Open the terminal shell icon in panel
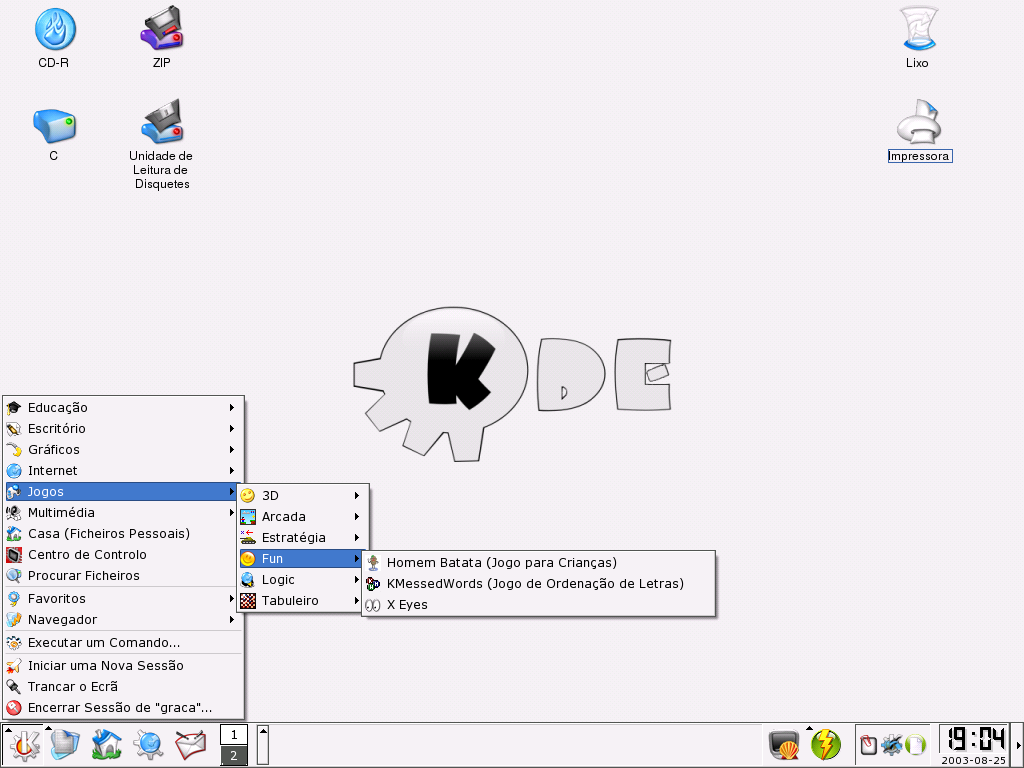Viewport: 1024px width, 768px height. click(x=784, y=744)
